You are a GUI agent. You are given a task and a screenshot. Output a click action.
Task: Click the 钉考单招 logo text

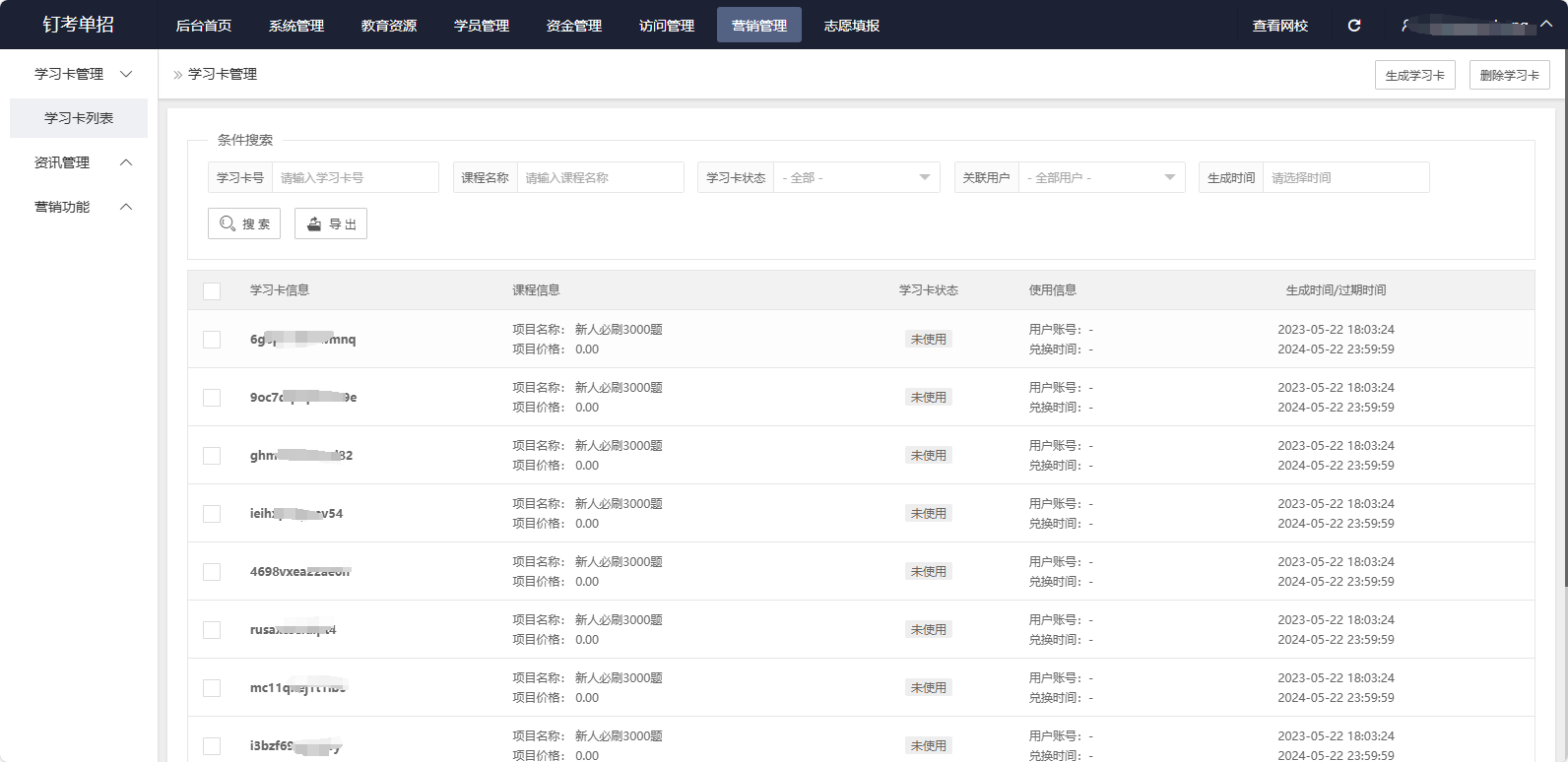pos(79,25)
